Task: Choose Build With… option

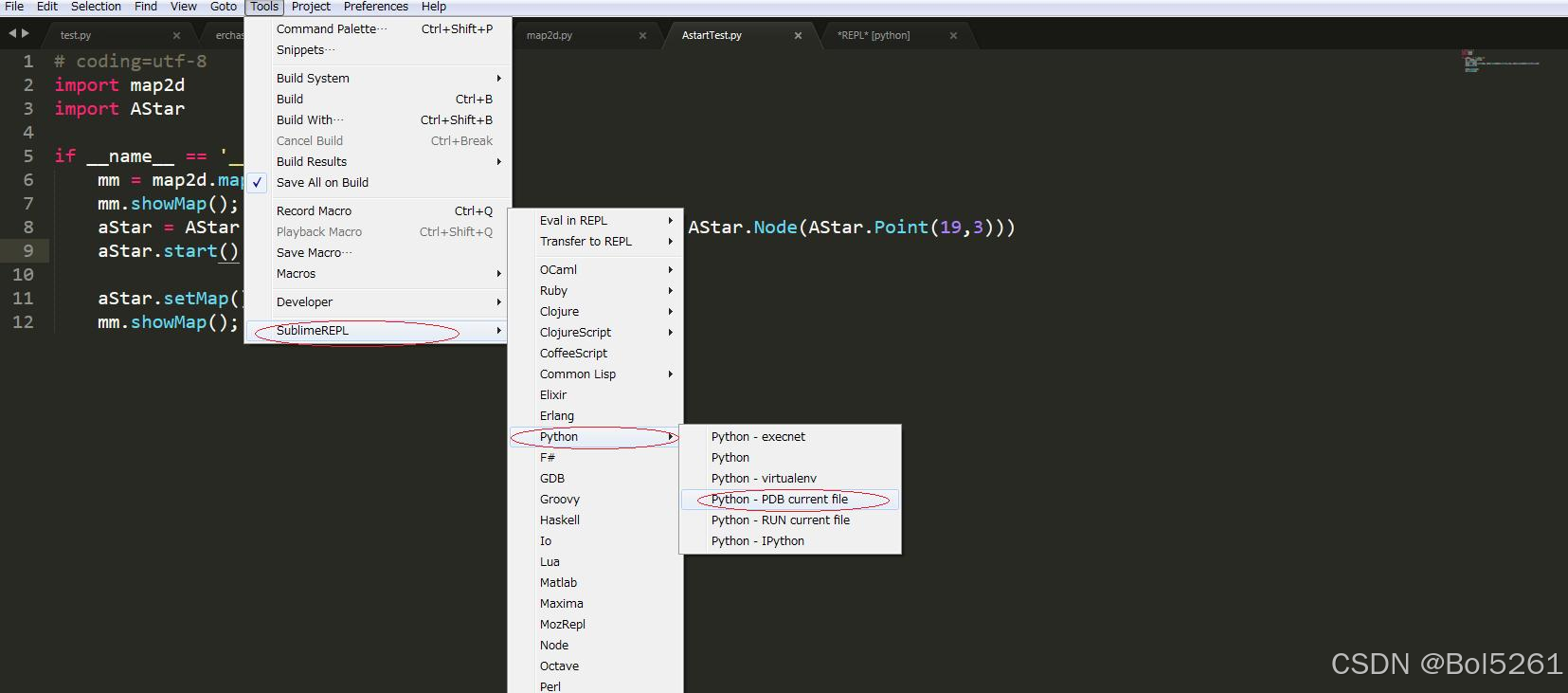Action: coord(378,120)
